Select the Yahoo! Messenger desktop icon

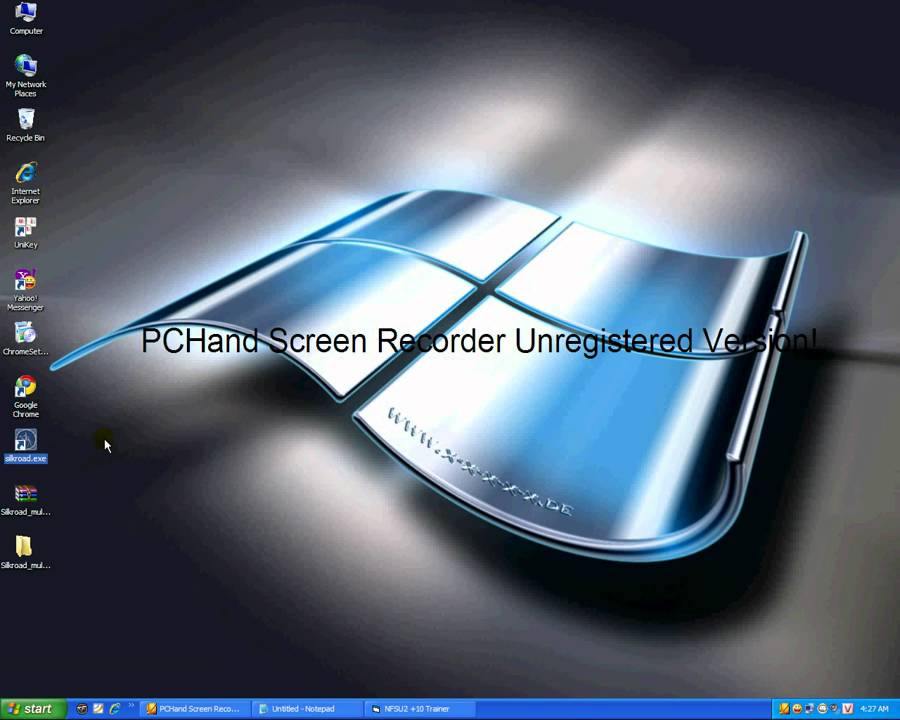[x=26, y=290]
